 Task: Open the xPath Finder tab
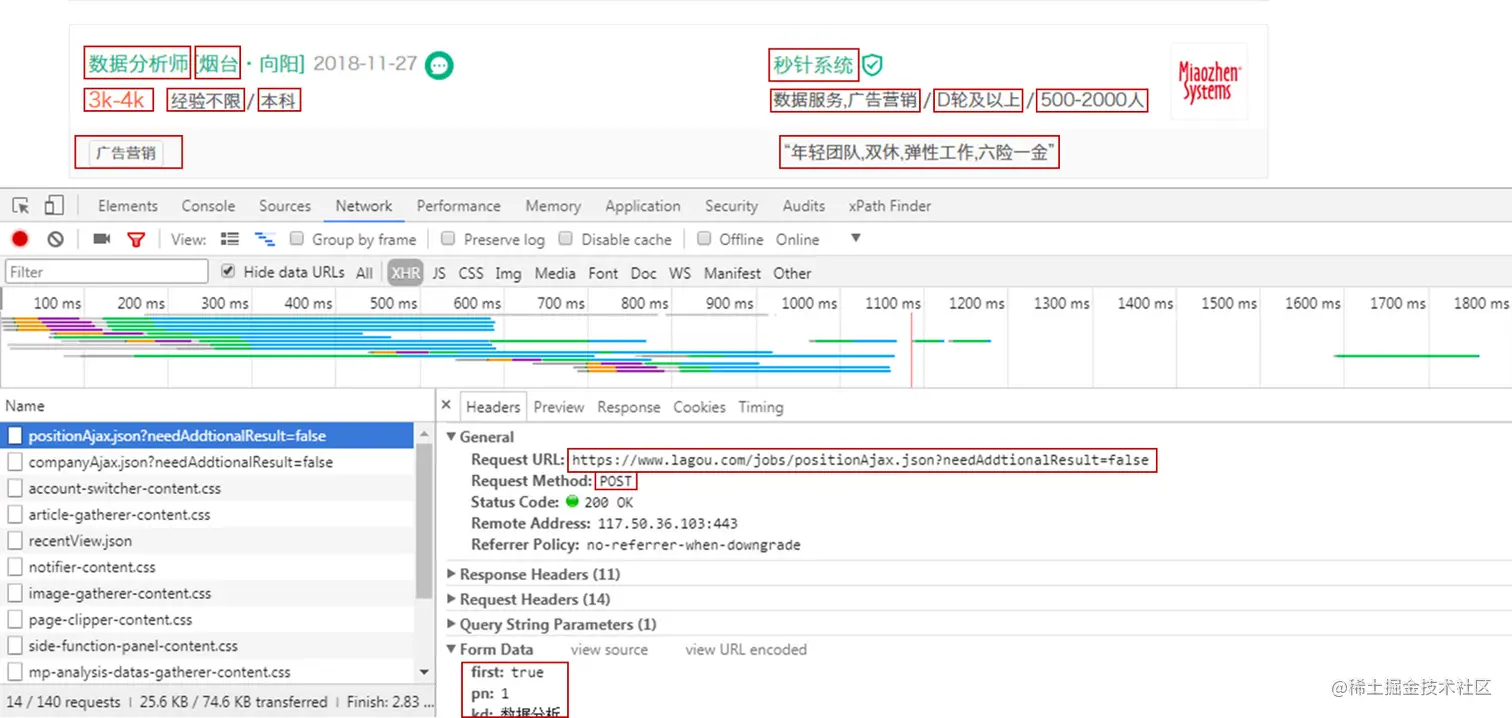(890, 206)
